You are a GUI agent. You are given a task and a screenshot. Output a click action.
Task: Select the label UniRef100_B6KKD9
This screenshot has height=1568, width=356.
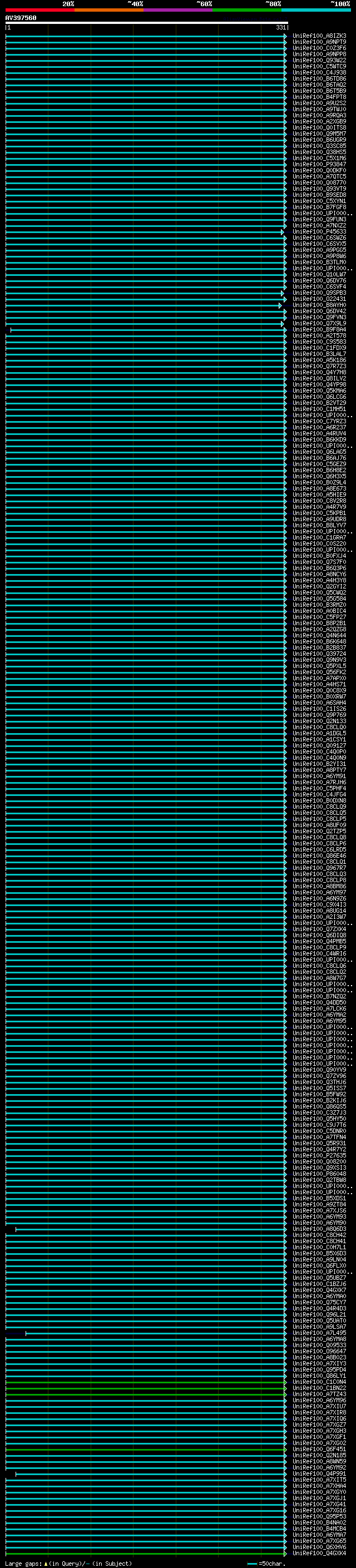point(319,439)
